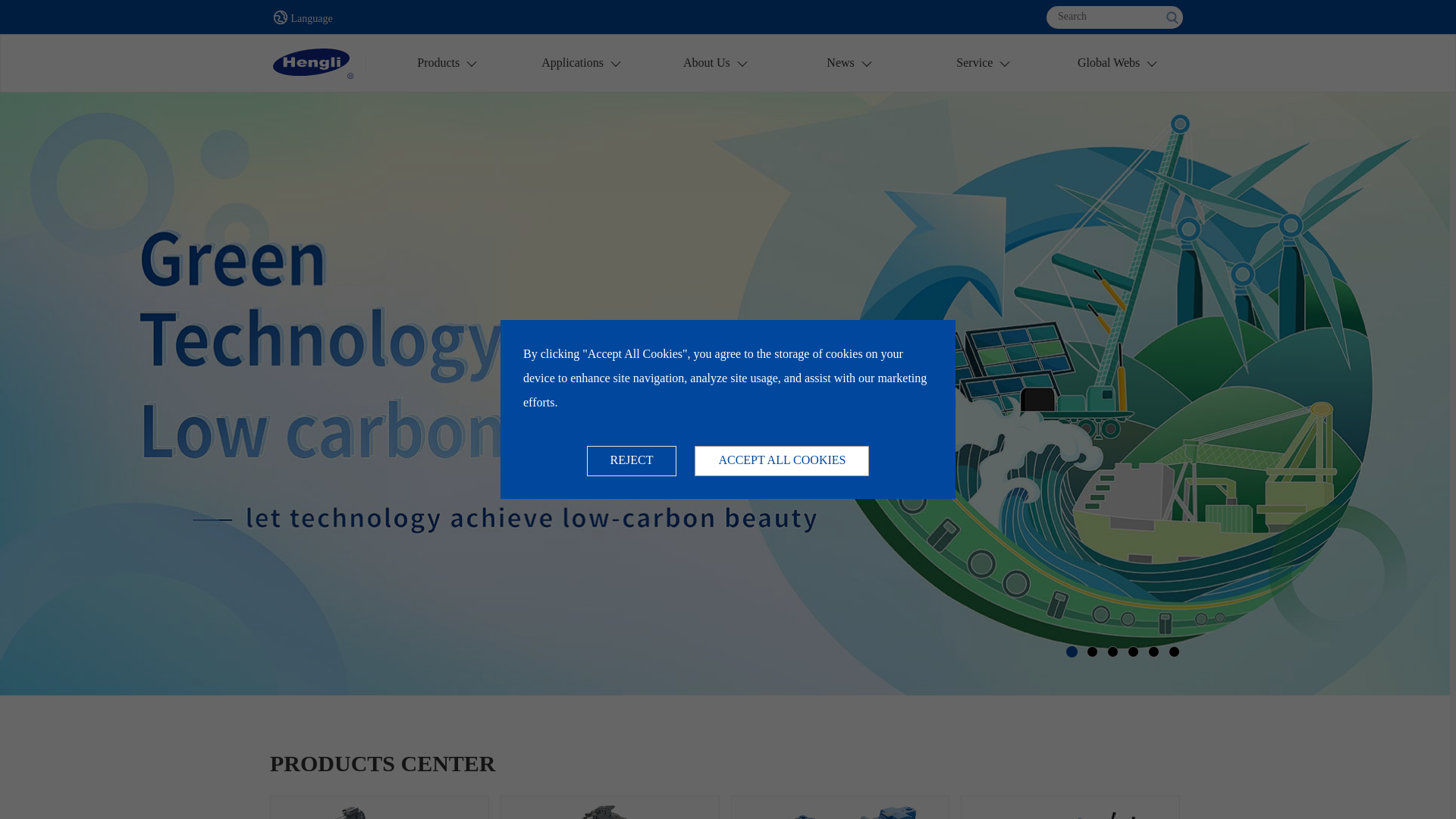Screen dimensions: 1456x819
Task: Click the Hengli logo
Action: [312, 63]
